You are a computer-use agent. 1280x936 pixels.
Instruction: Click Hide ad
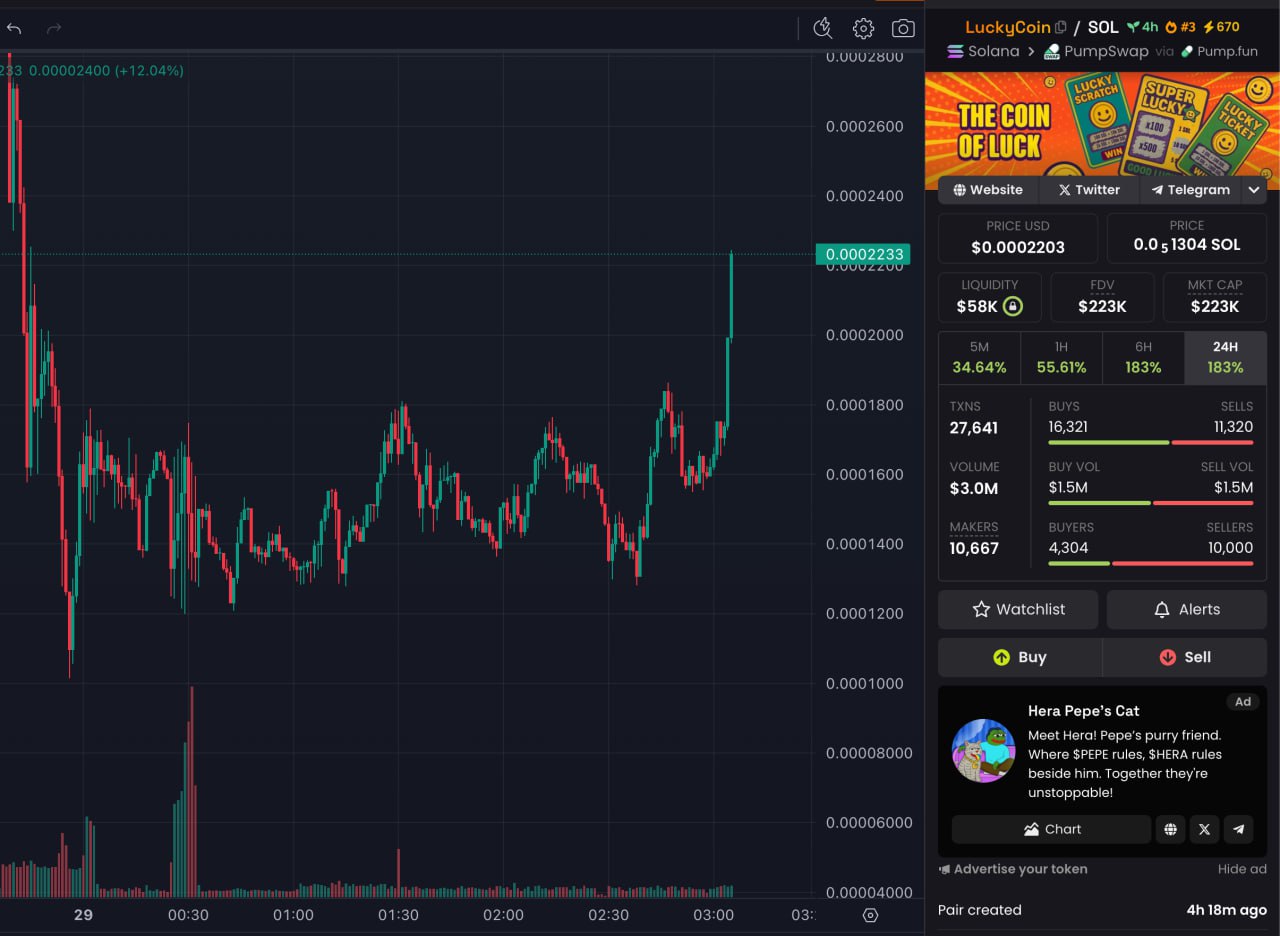[1242, 869]
